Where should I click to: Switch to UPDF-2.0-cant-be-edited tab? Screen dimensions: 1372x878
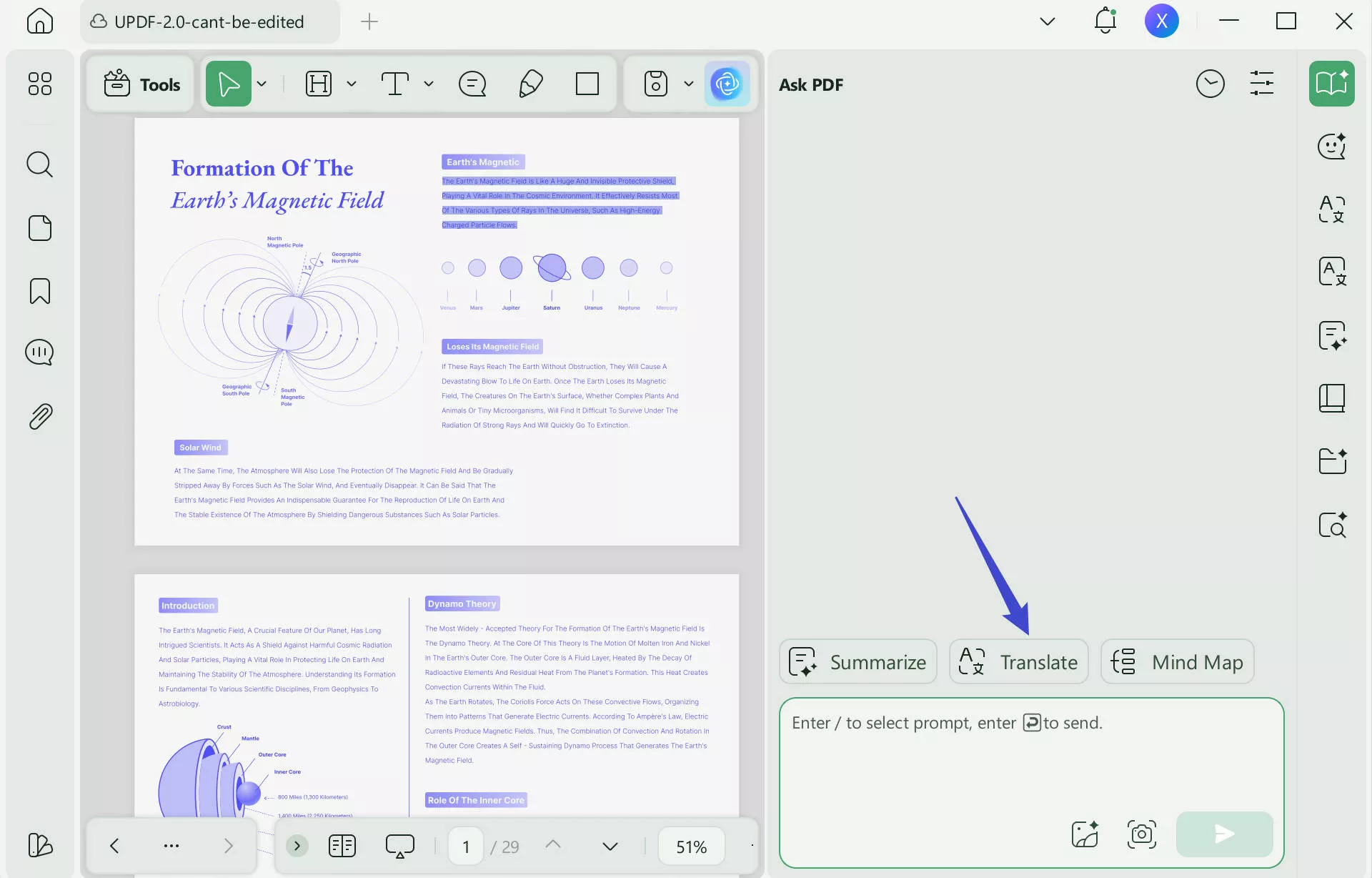(209, 22)
